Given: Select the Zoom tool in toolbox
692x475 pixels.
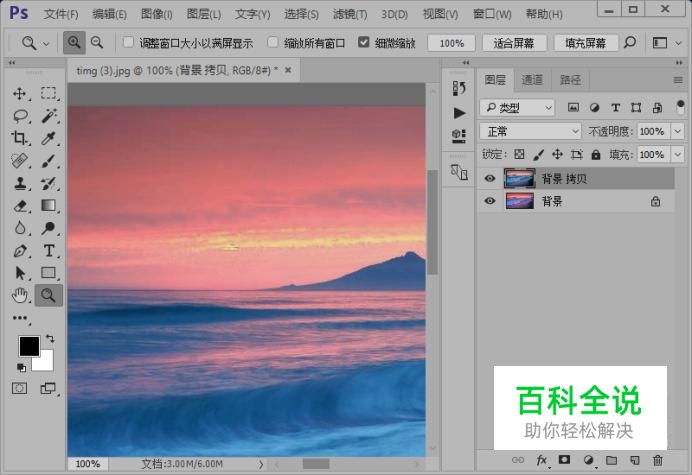Looking at the screenshot, I should coord(49,295).
